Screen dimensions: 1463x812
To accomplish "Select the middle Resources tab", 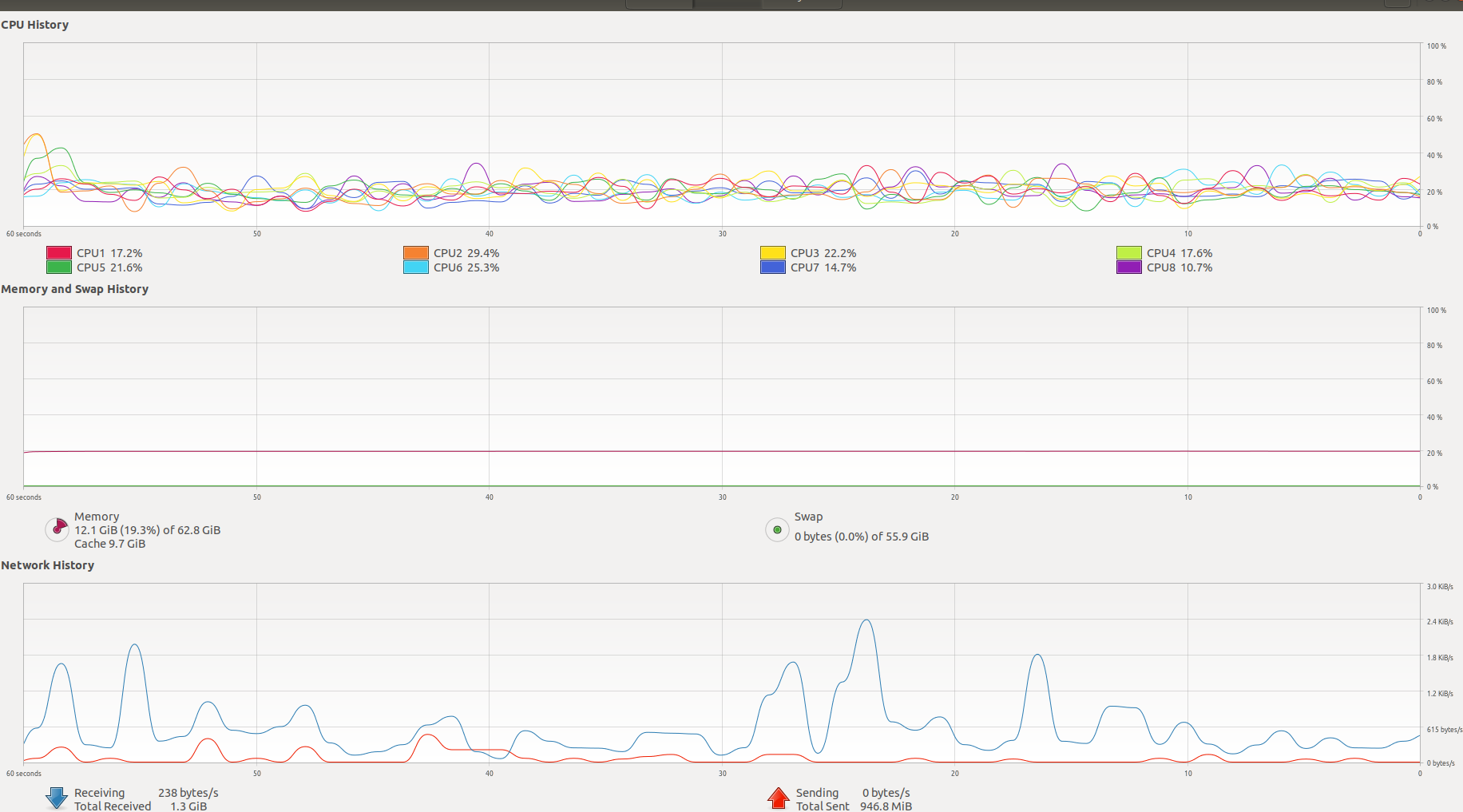I will click(x=728, y=4).
